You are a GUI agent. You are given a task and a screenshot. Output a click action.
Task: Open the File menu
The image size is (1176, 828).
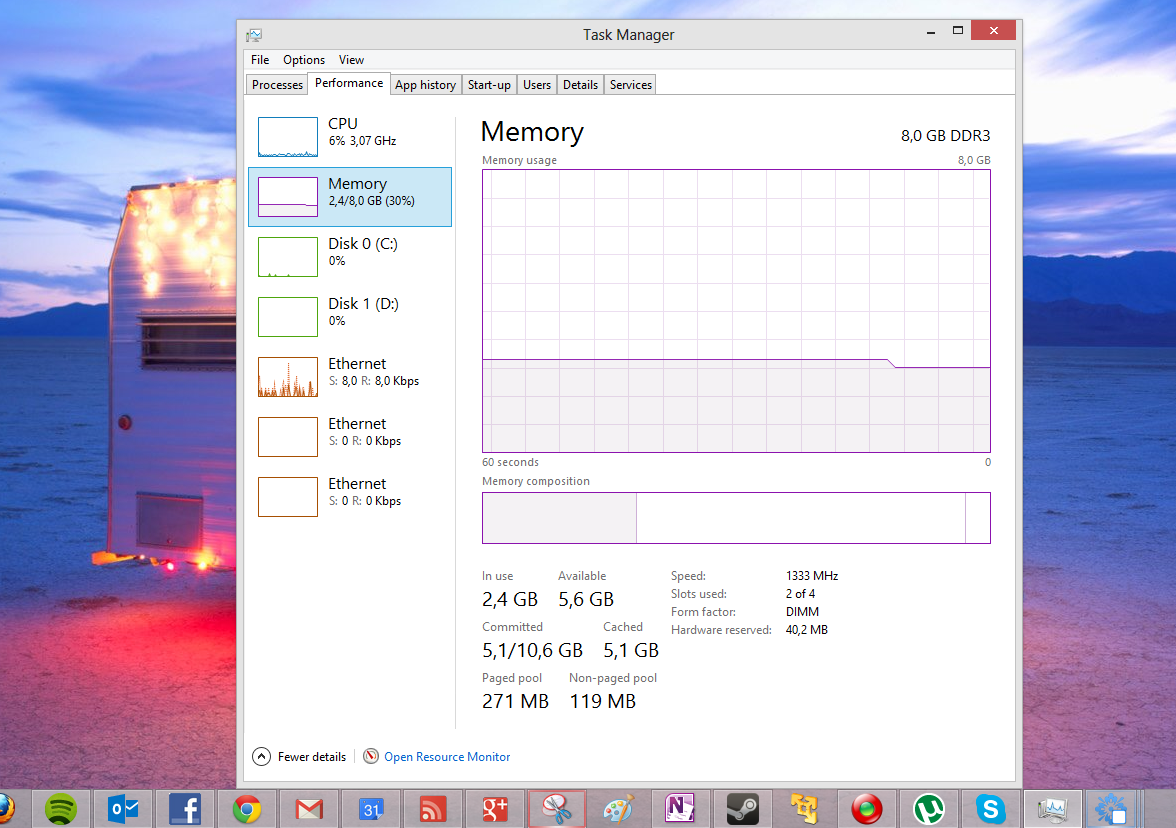click(260, 60)
